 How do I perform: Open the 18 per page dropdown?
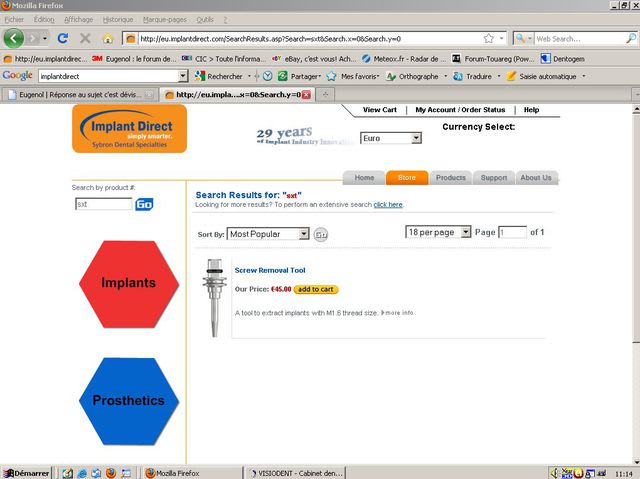[437, 232]
